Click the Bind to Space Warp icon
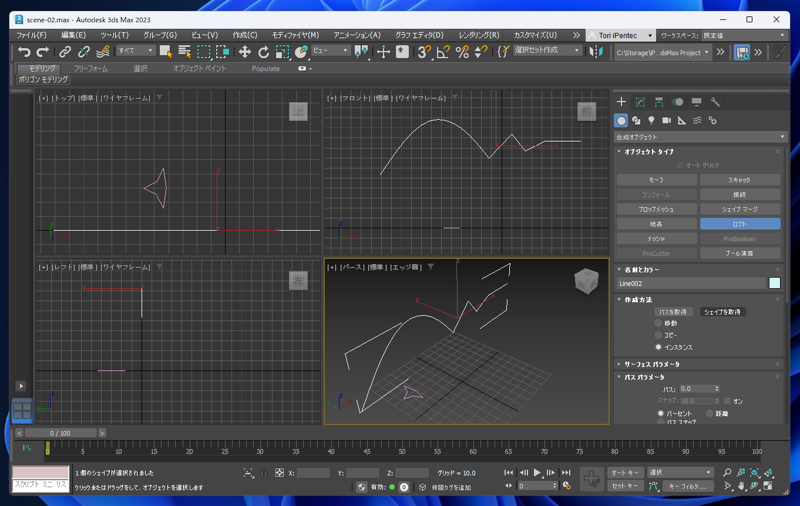The height and width of the screenshot is (506, 800). click(103, 52)
